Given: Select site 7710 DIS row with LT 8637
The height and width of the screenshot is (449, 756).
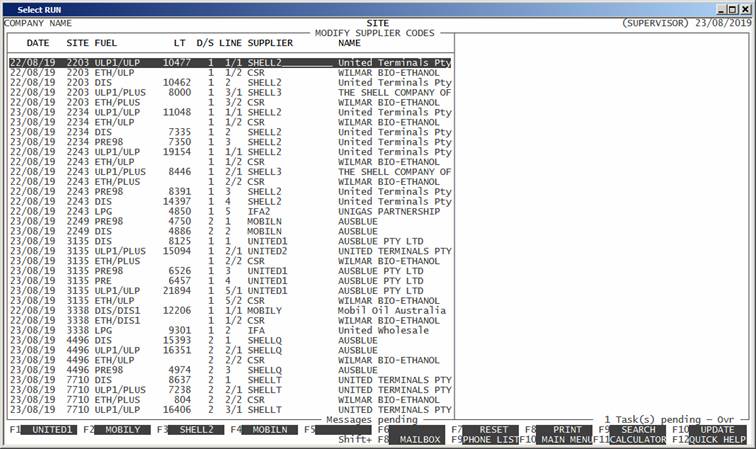Looking at the screenshot, I should pos(230,380).
